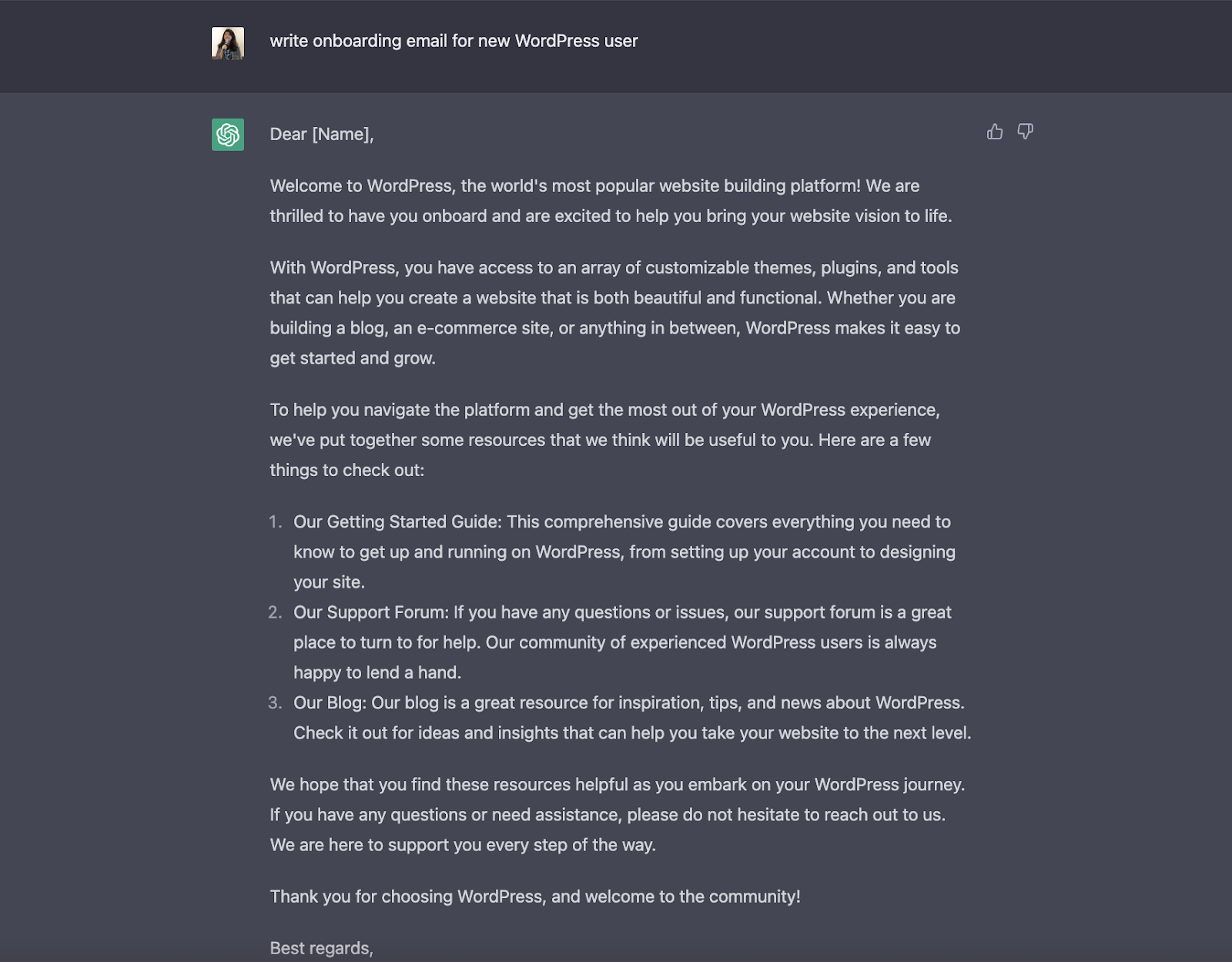Viewport: 1232px width, 962px height.
Task: Click the user profile picture
Action: click(x=228, y=43)
